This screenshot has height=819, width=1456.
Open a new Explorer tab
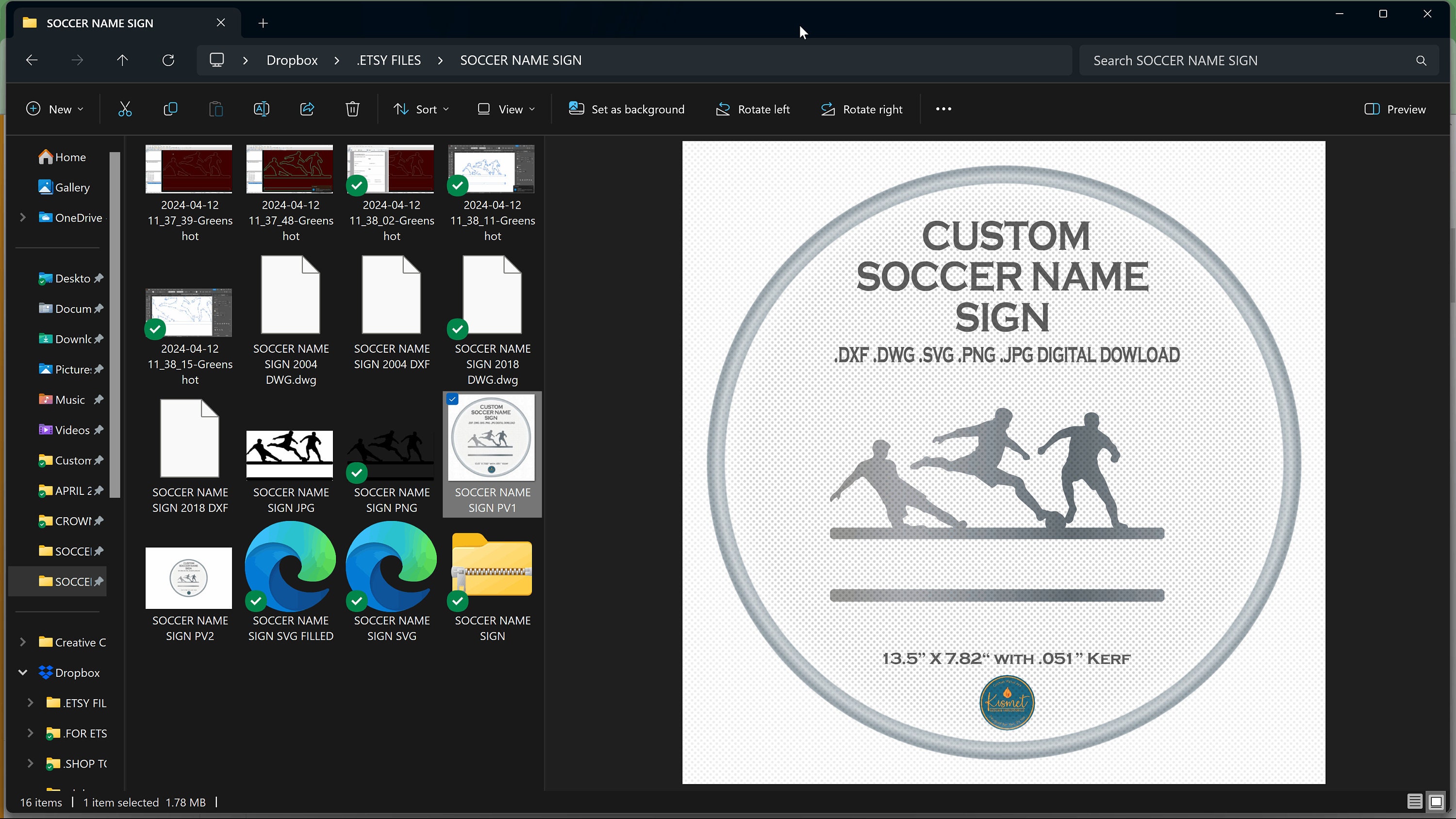click(x=262, y=23)
